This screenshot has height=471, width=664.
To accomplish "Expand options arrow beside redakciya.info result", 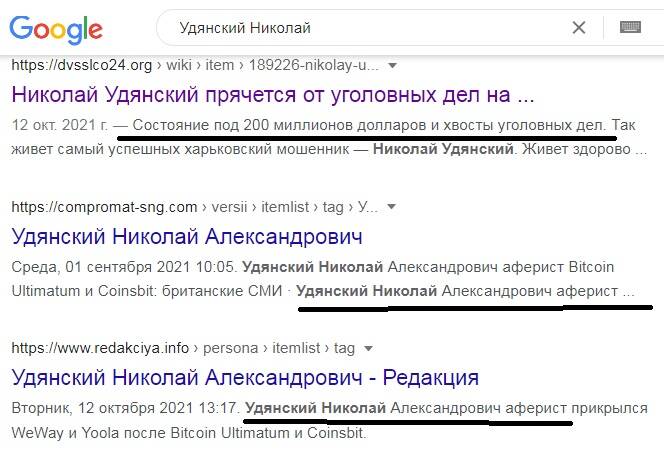I will 368,348.
